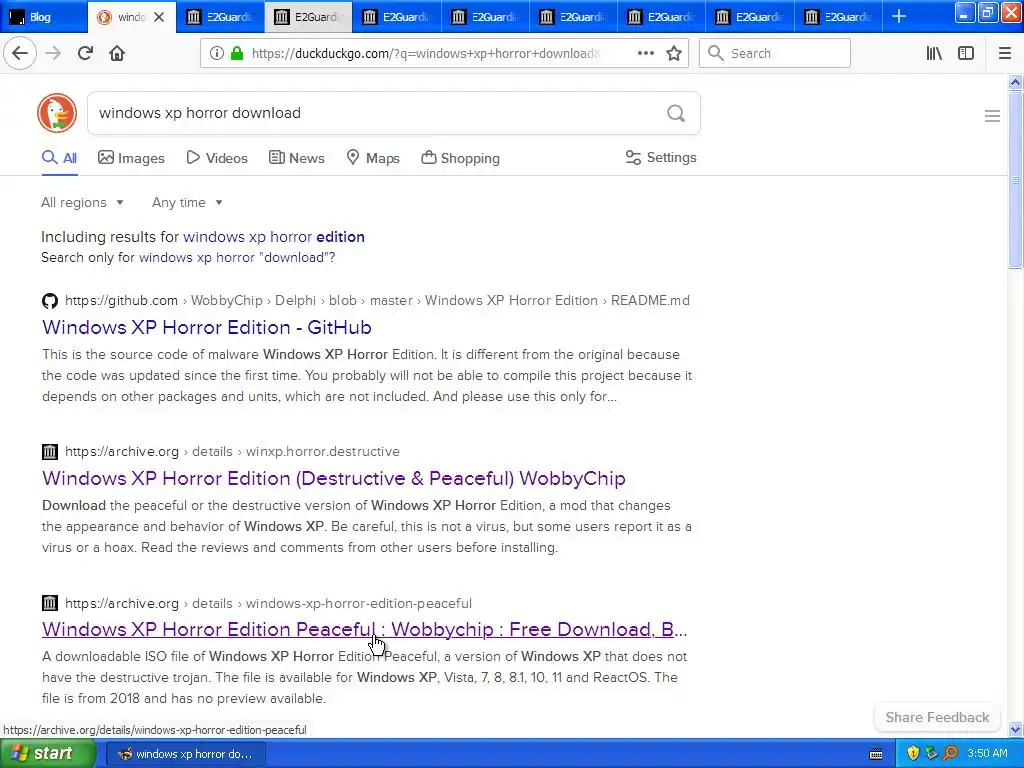This screenshot has width=1024, height=768.
Task: Switch to the last E2Guardian tab
Action: coord(838,17)
